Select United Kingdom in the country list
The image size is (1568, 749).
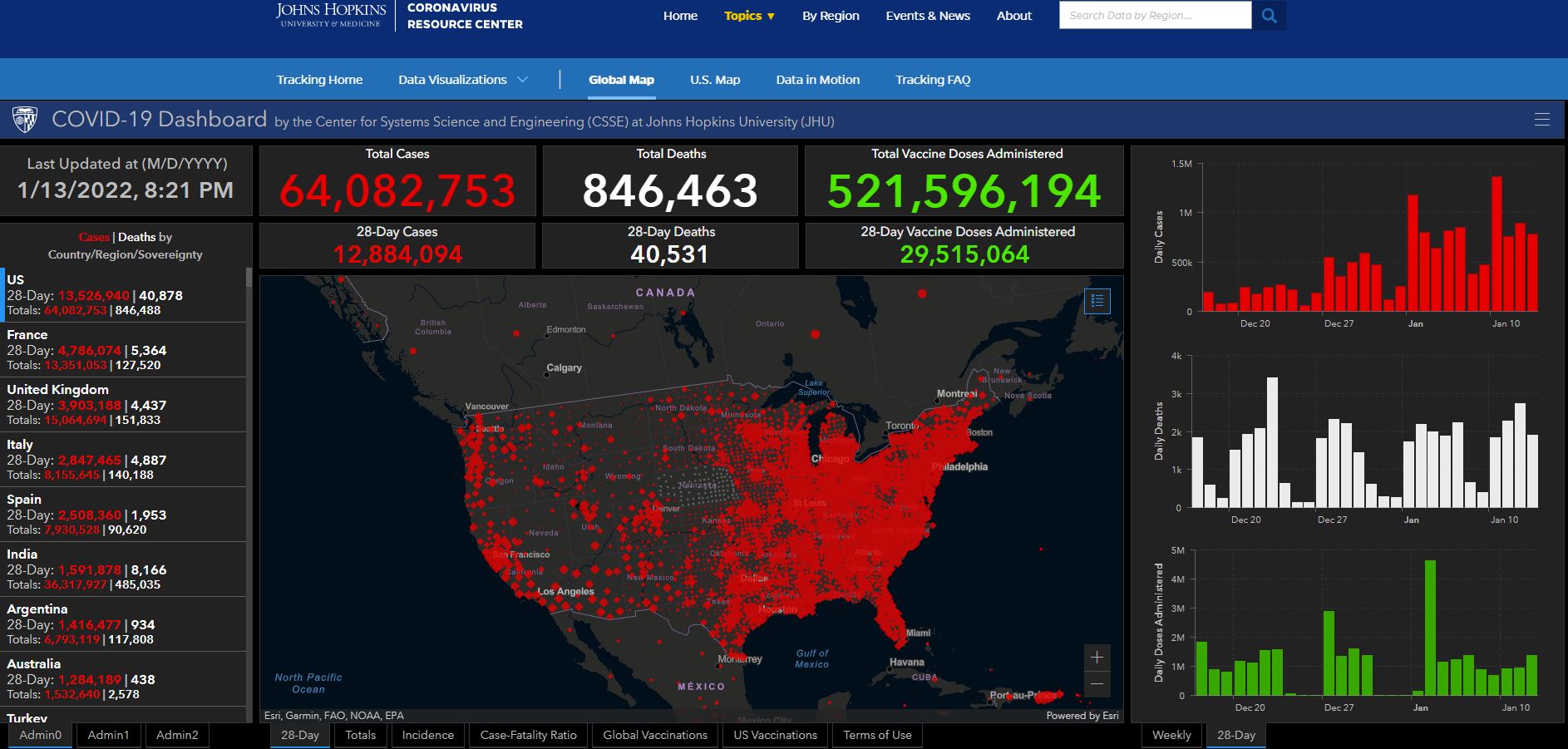(x=124, y=404)
